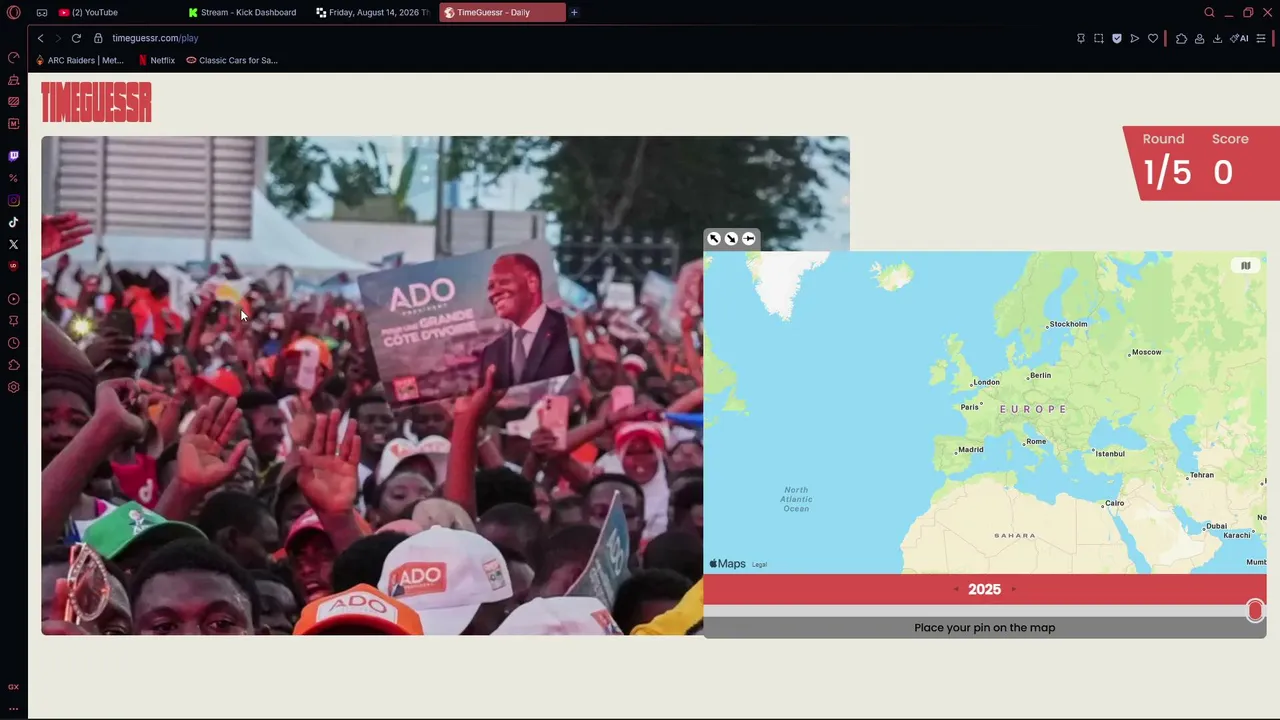View site security lock info

pyautogui.click(x=98, y=38)
